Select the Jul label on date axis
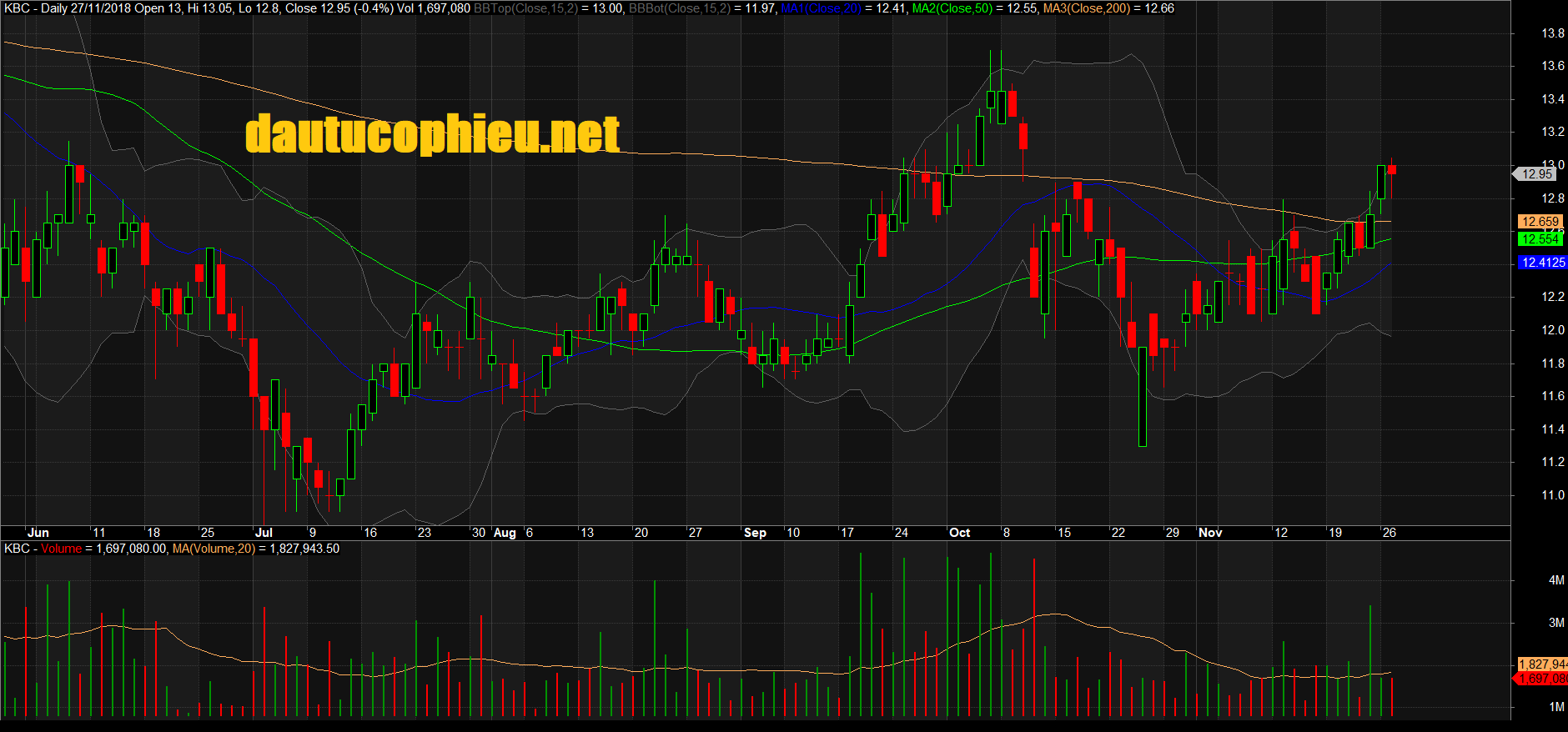 pyautogui.click(x=264, y=533)
